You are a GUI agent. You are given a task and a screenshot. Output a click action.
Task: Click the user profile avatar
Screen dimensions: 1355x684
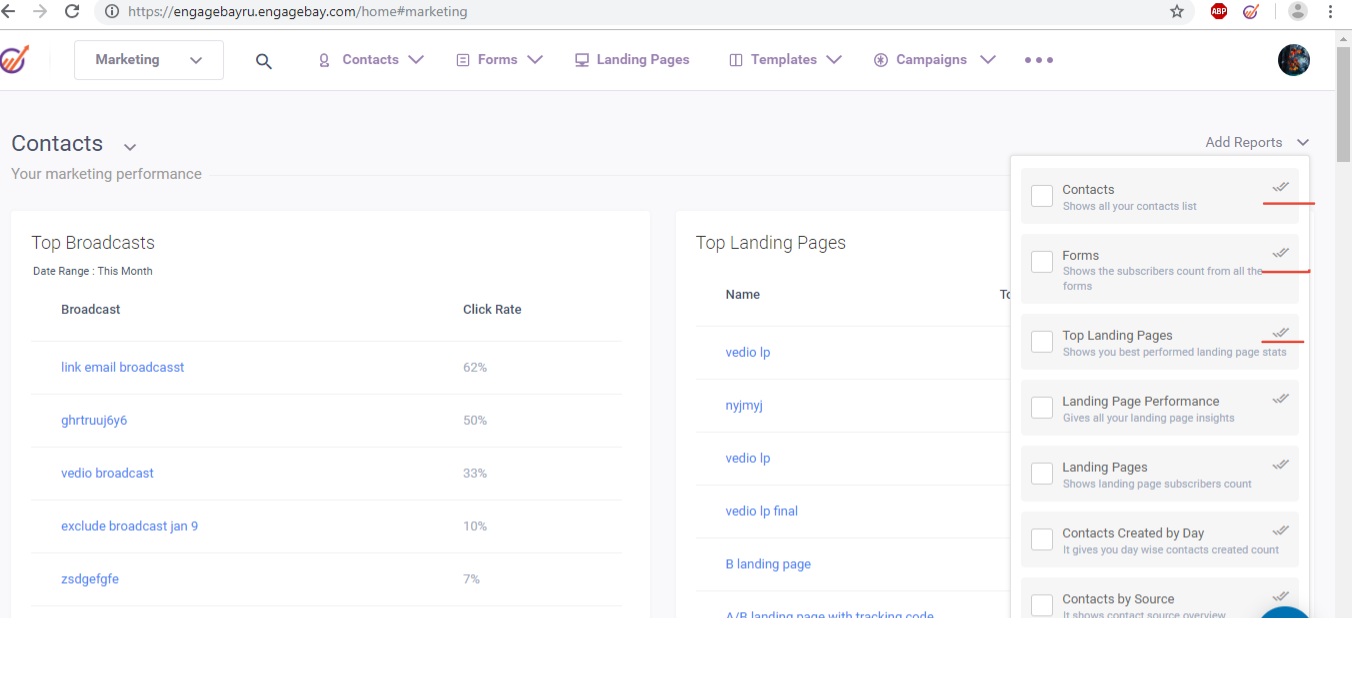pos(1293,60)
